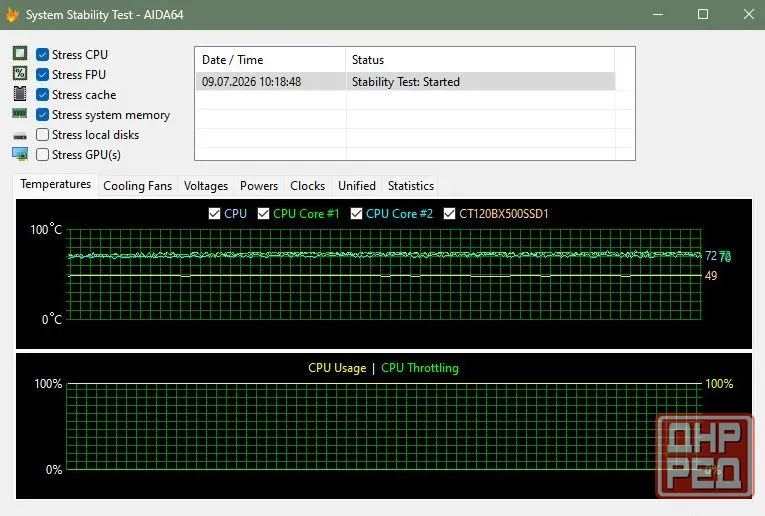
Task: Disable the Stress system memory checkbox
Action: coord(42,115)
